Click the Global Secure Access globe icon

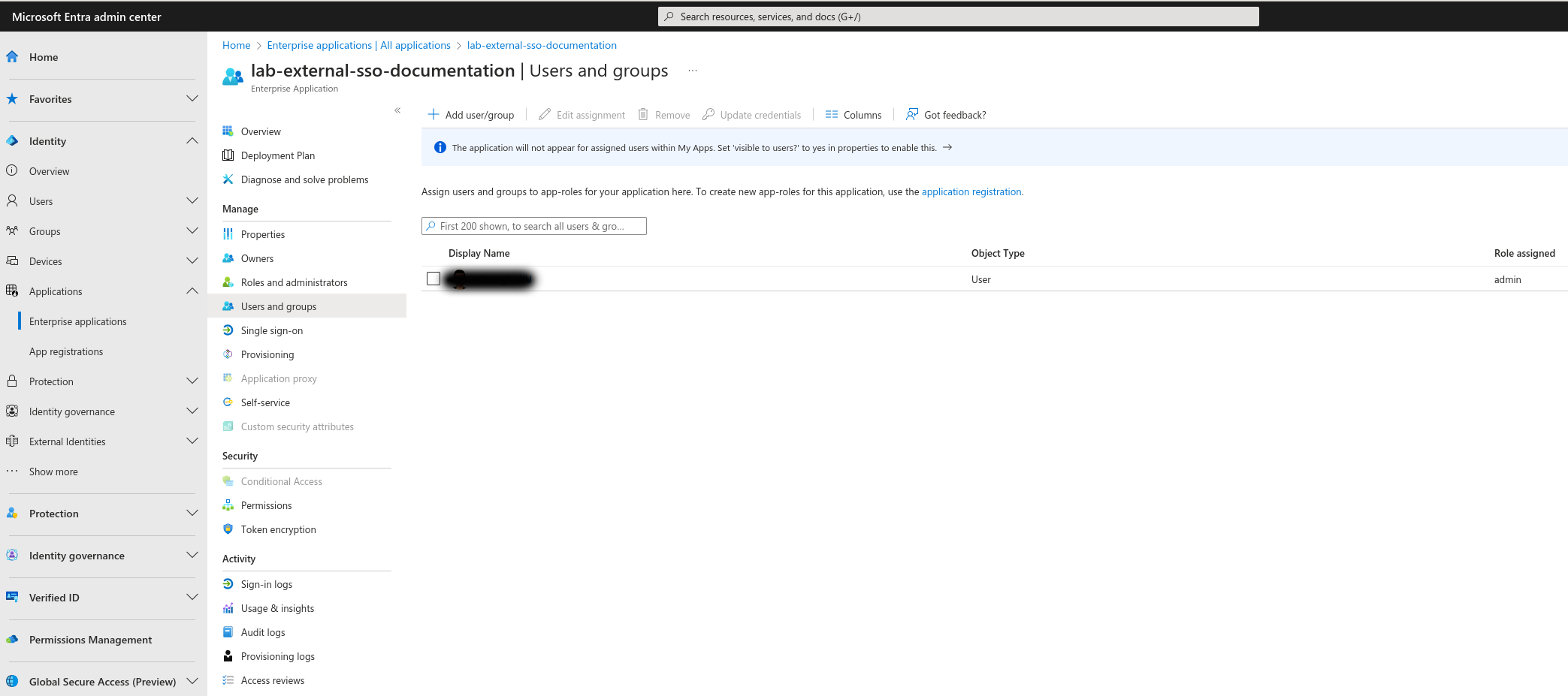point(12,681)
